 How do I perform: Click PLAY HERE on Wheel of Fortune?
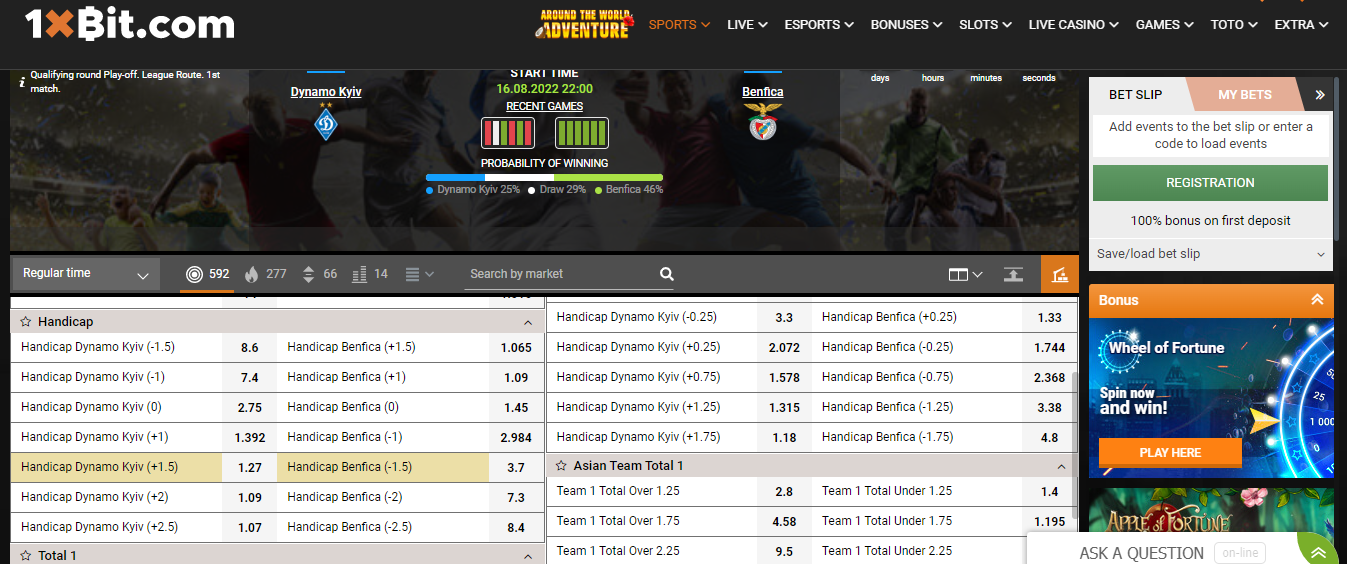tap(1170, 453)
